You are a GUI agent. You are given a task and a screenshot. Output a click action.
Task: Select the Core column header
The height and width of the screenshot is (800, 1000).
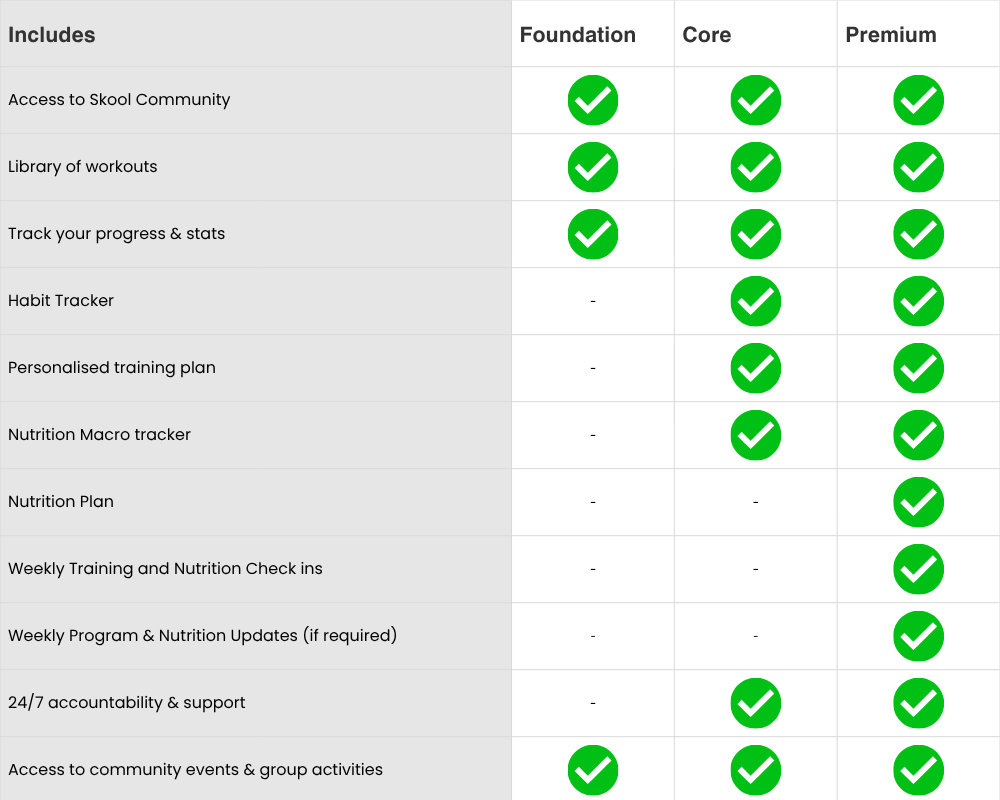pyautogui.click(x=707, y=35)
